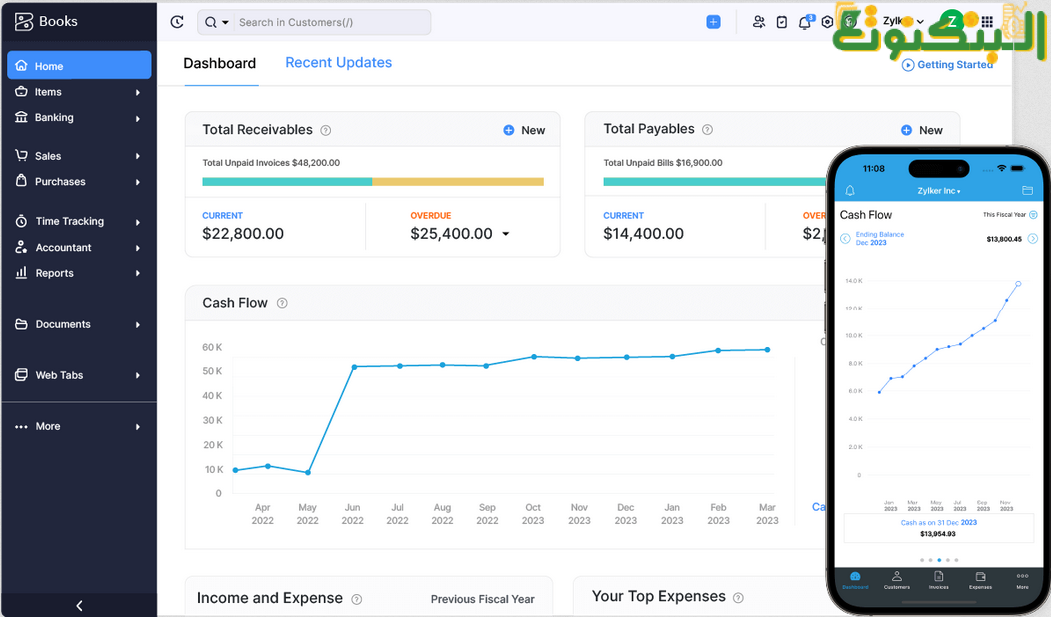Click the $22,800.00 current receivables amount
The height and width of the screenshot is (617, 1051).
click(243, 234)
